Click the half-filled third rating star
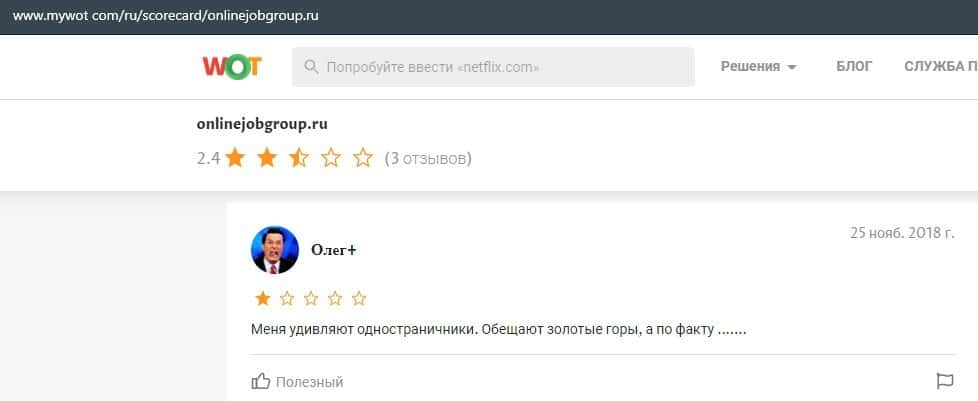The height and width of the screenshot is (401, 978). 299,158
